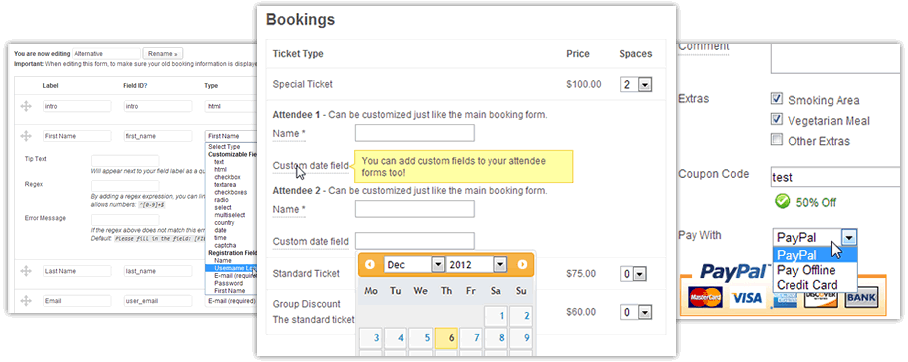Uncheck the Smoking Area checkbox
Image resolution: width=908 pixels, height=362 pixels.
[777, 98]
